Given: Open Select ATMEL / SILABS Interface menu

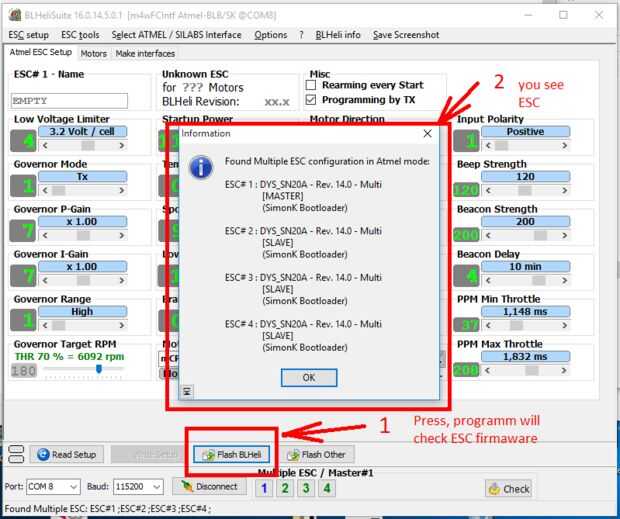Looking at the screenshot, I should tap(176, 35).
